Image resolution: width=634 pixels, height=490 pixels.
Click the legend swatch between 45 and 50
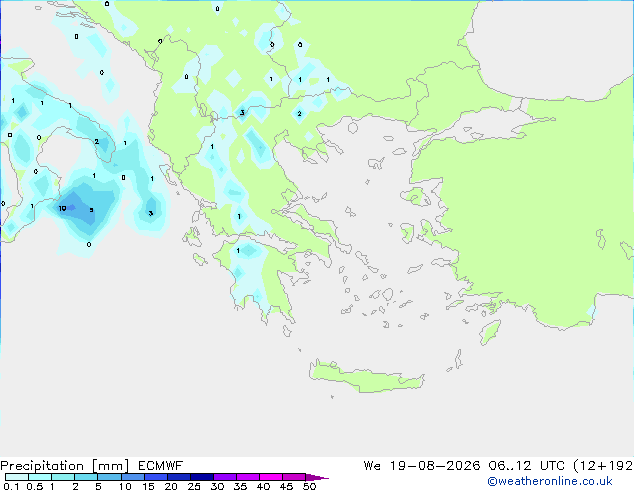294,477
